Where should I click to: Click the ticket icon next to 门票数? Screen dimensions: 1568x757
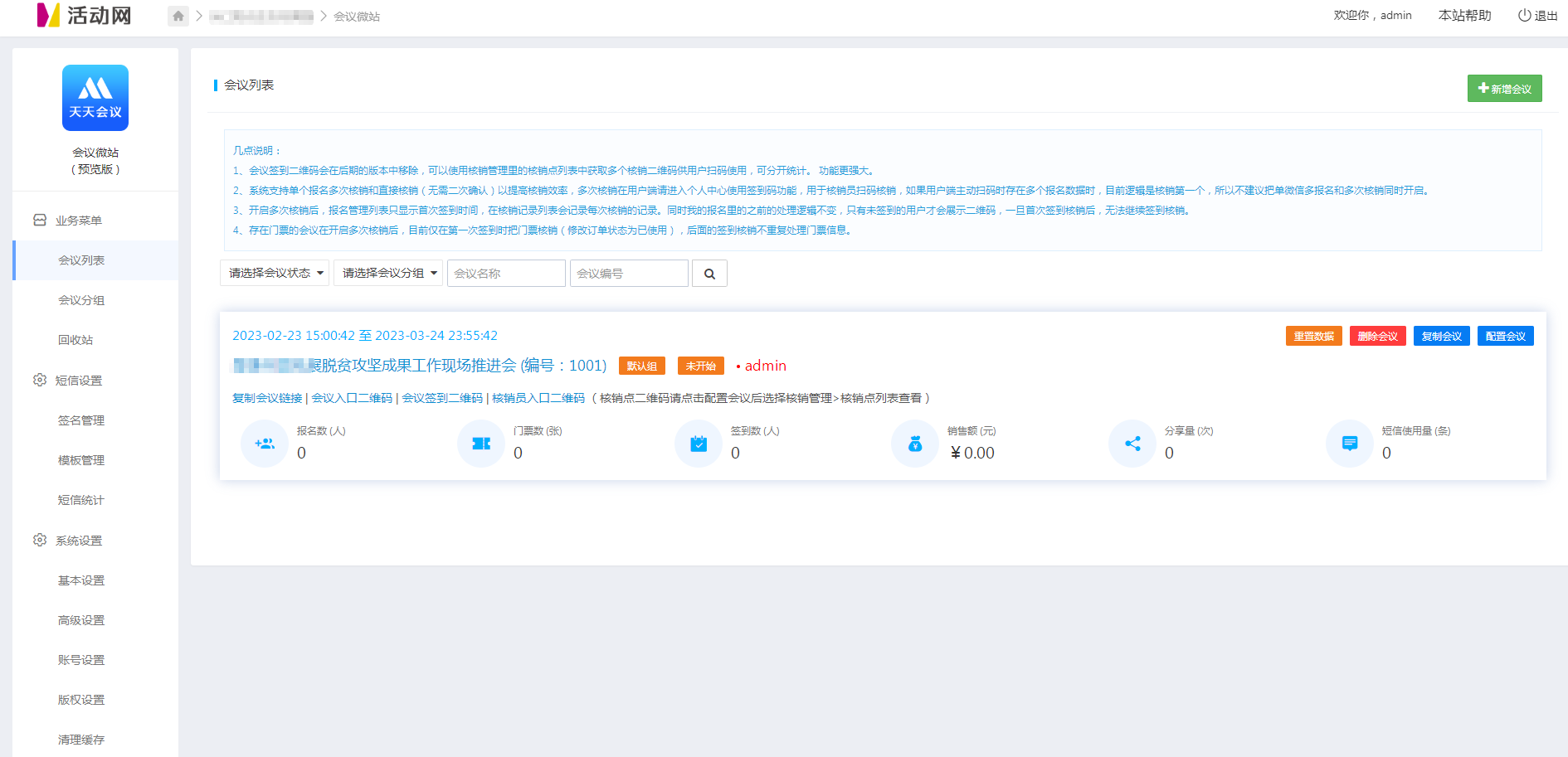click(x=481, y=444)
